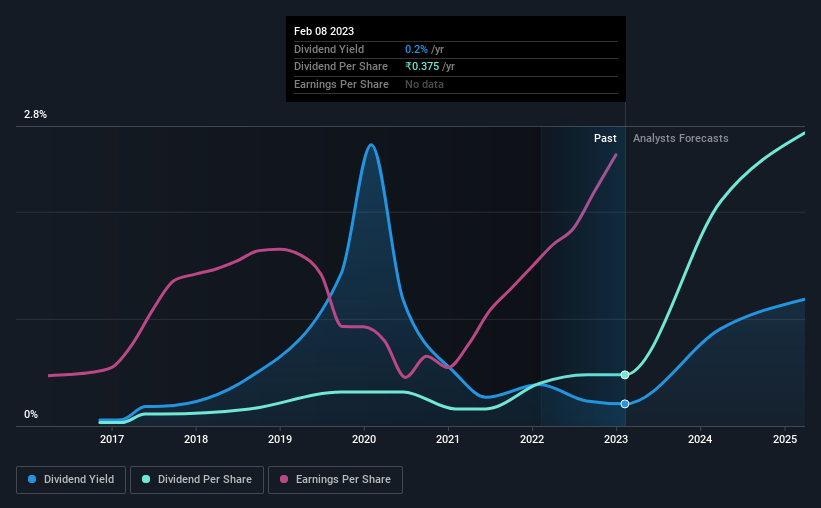Image resolution: width=821 pixels, height=508 pixels.
Task: Click the 'Dividend Per Share' tooltip row label
Action: click(341, 67)
